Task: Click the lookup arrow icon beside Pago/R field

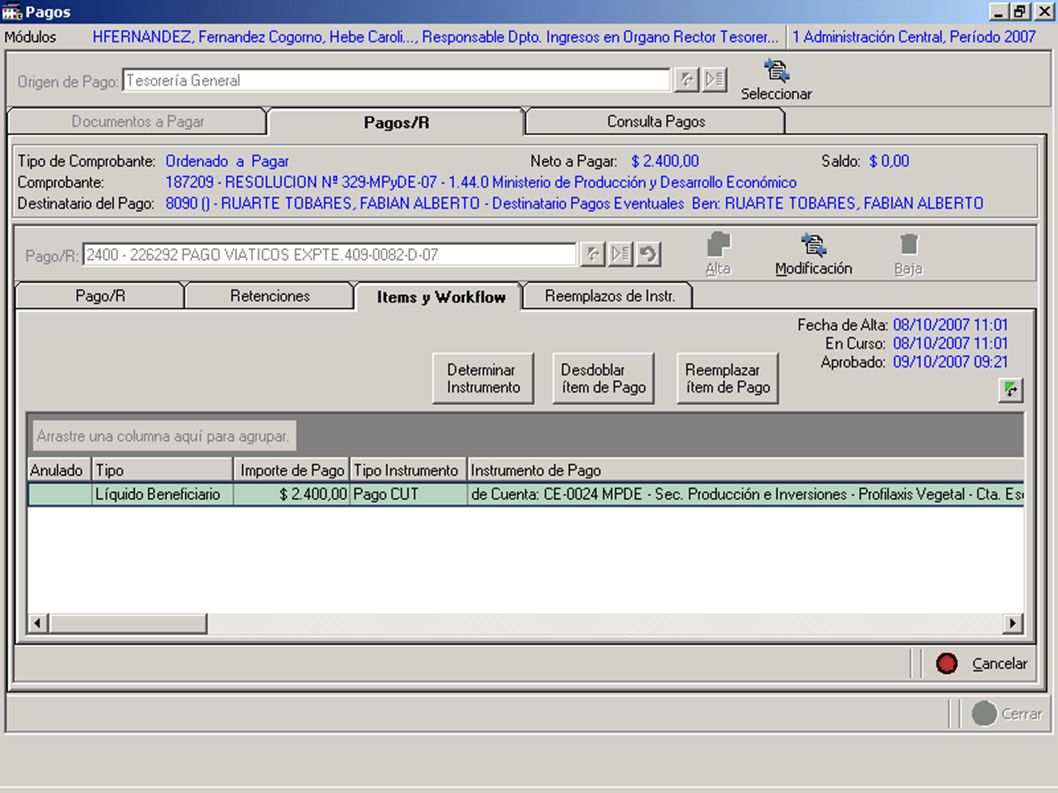Action: pyautogui.click(x=592, y=254)
